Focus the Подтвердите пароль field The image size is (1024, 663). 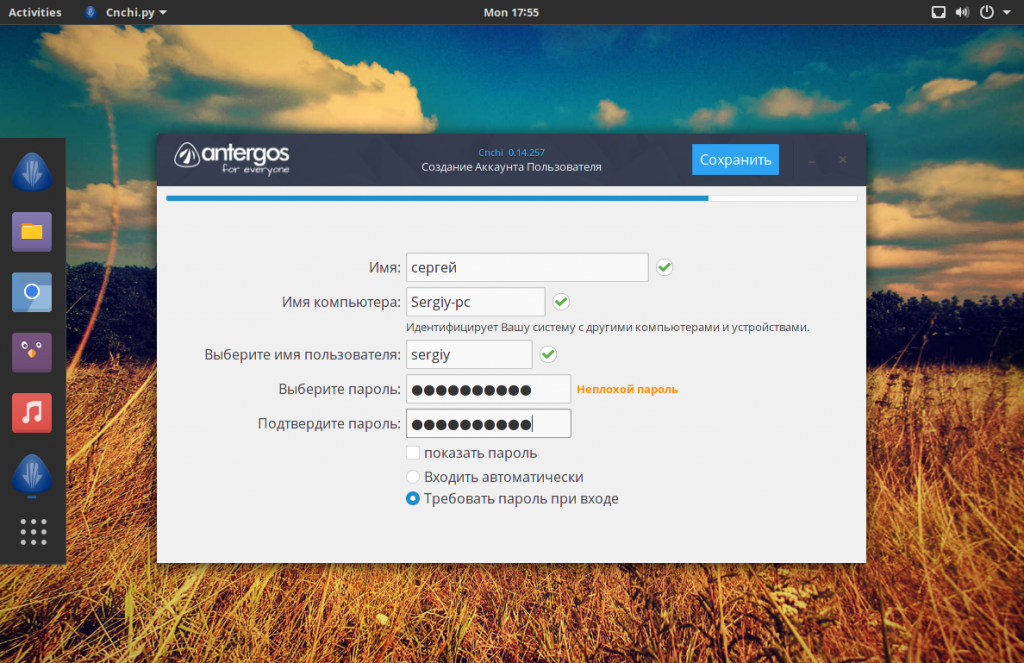(x=488, y=424)
